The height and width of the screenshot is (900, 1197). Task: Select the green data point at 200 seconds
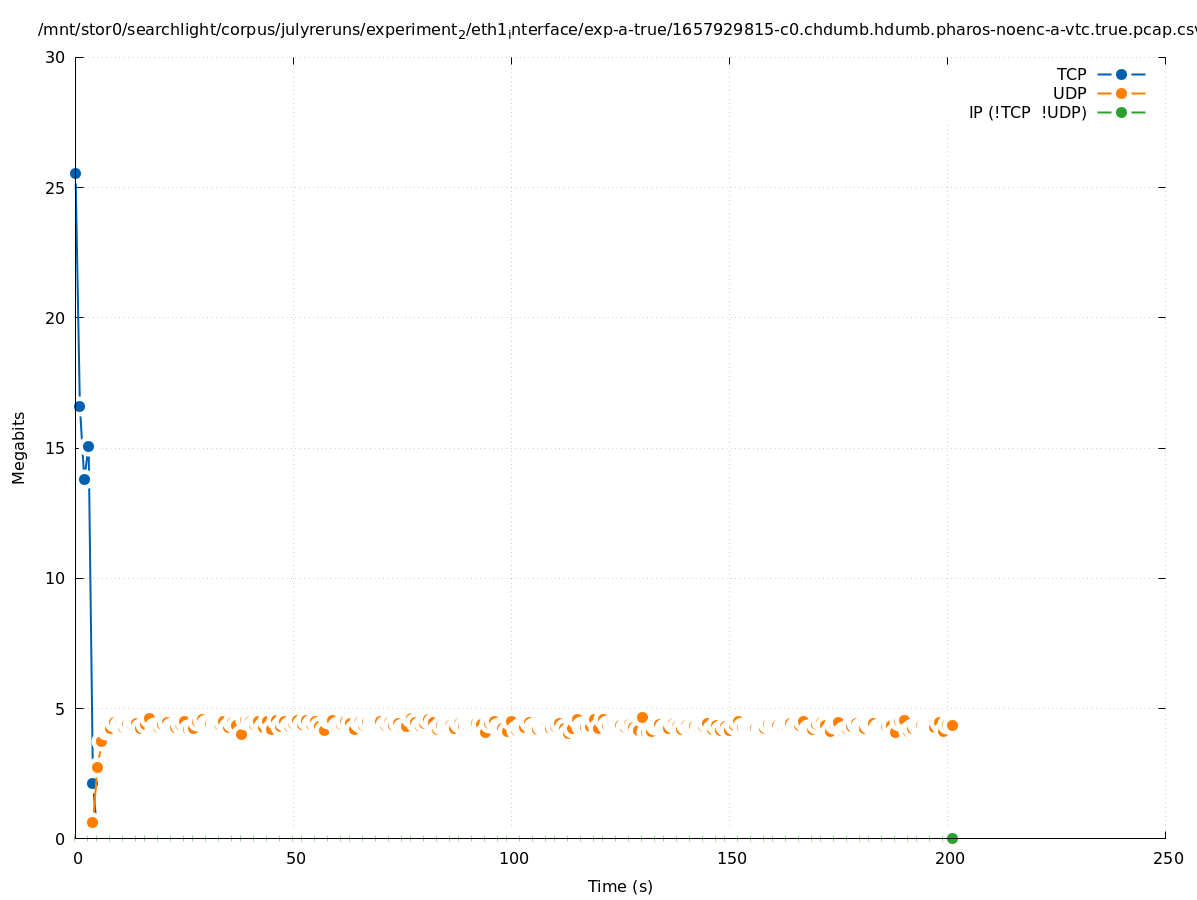point(952,838)
